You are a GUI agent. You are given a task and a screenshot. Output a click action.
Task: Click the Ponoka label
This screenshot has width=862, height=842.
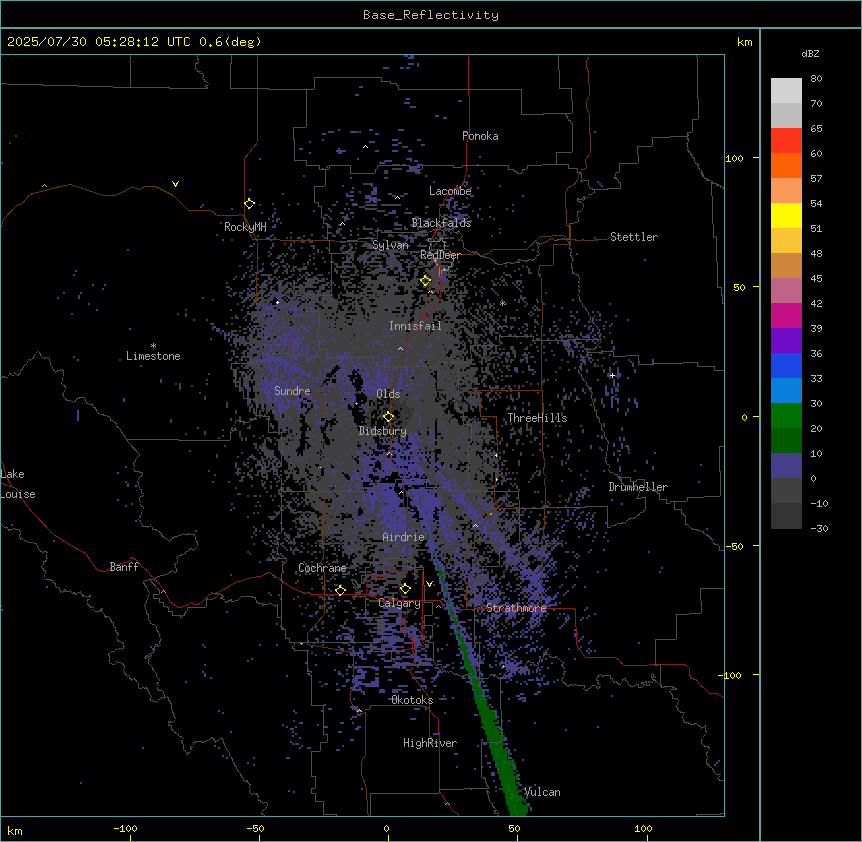point(480,136)
